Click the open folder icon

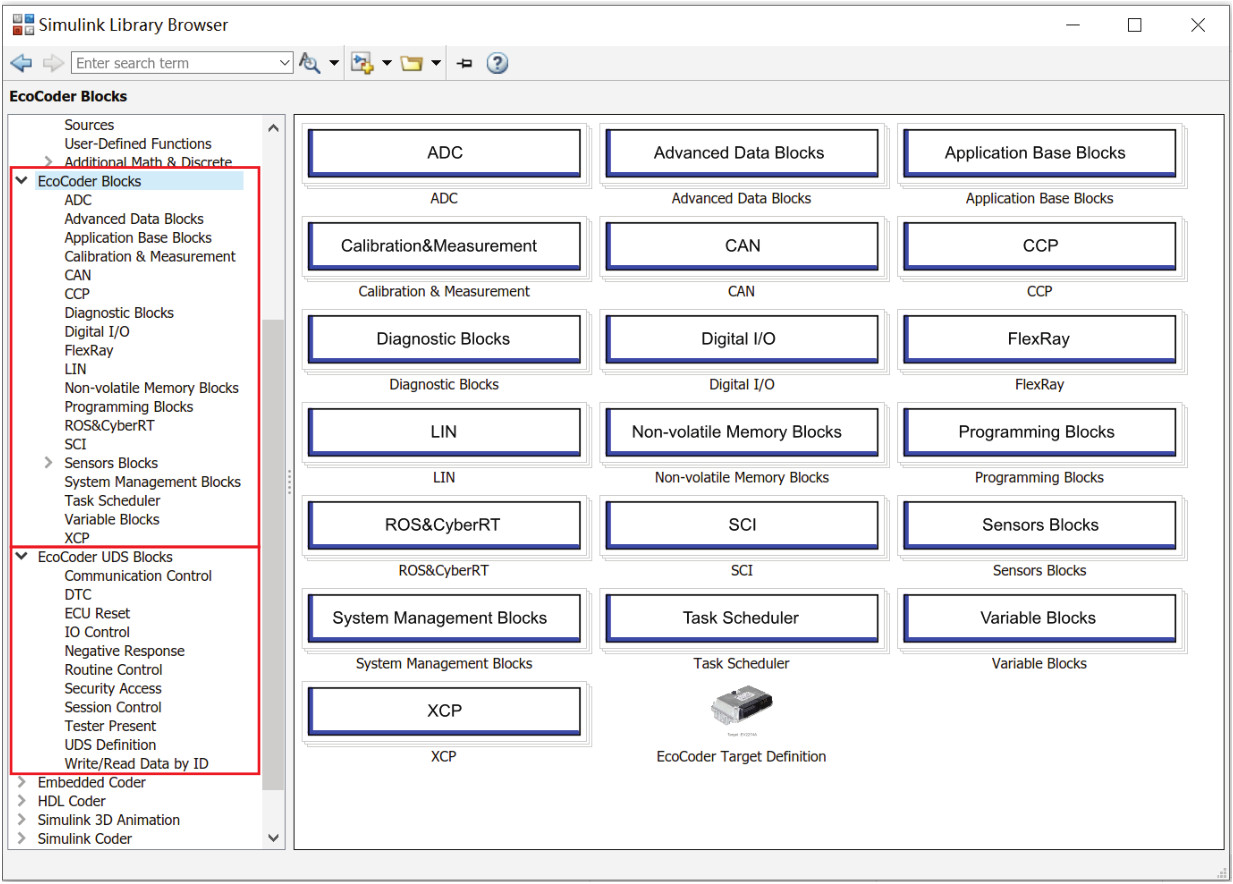point(411,63)
